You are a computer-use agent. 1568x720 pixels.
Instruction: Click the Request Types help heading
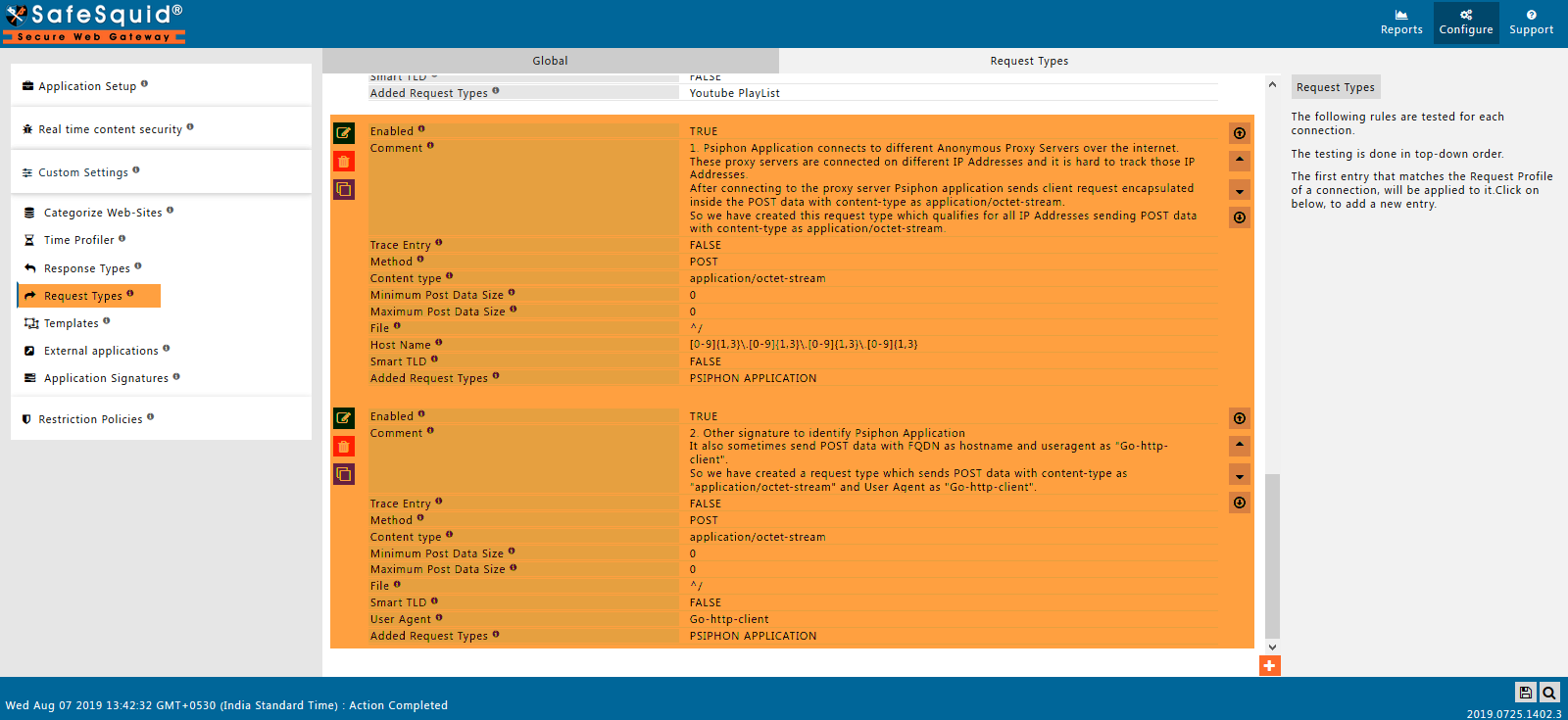[1336, 87]
